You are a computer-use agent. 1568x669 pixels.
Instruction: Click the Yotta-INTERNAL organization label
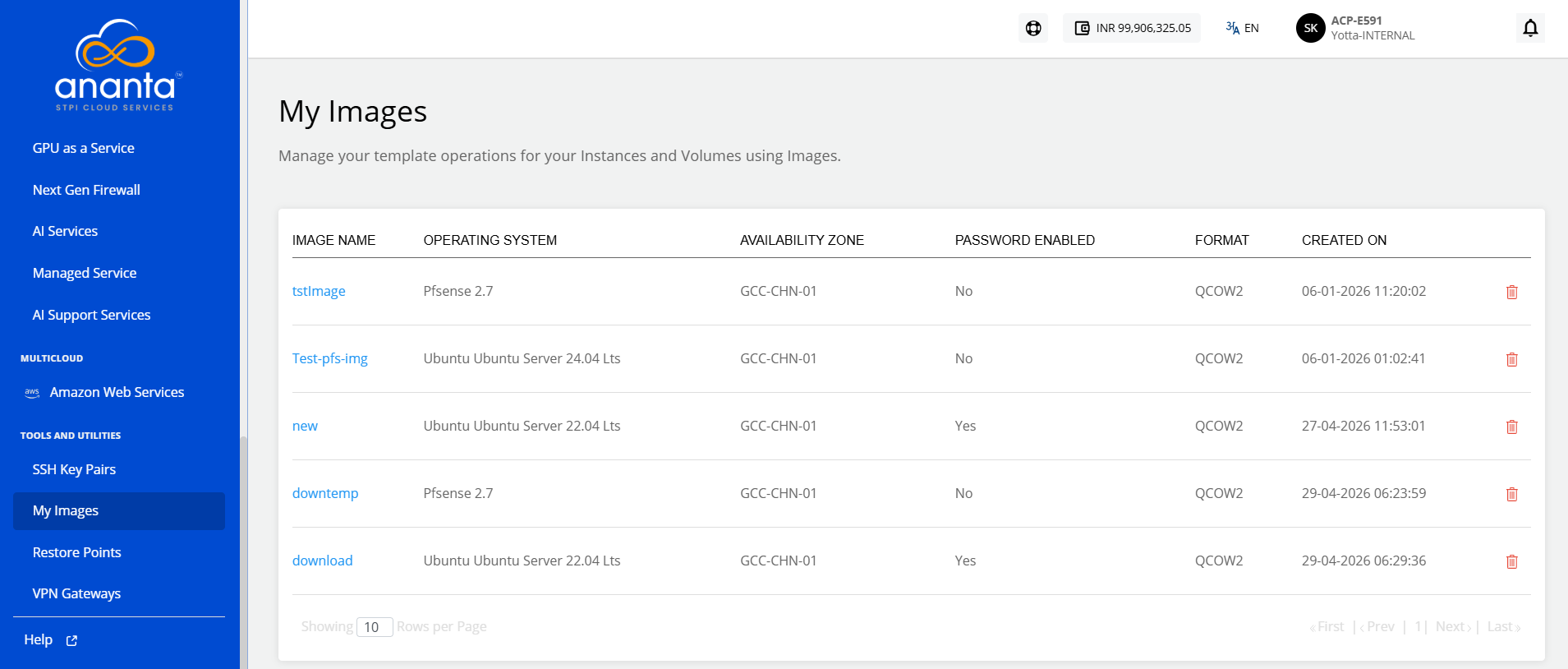coord(1373,35)
